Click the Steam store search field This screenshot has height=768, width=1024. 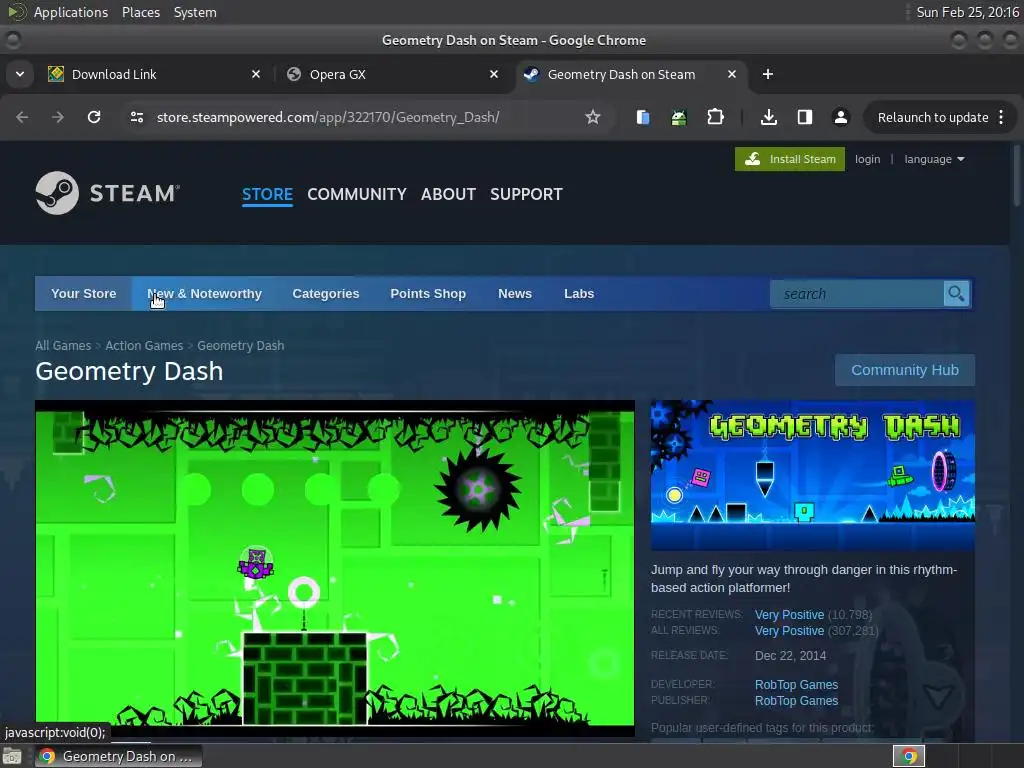[857, 294]
